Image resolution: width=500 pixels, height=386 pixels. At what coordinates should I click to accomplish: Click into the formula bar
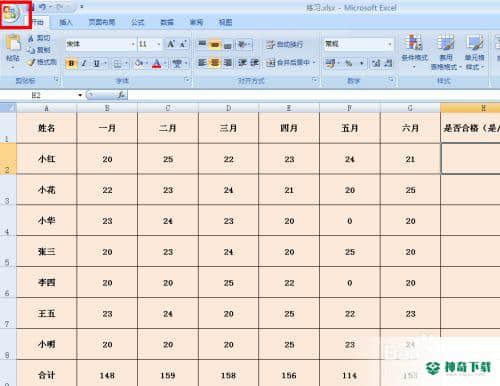point(313,95)
